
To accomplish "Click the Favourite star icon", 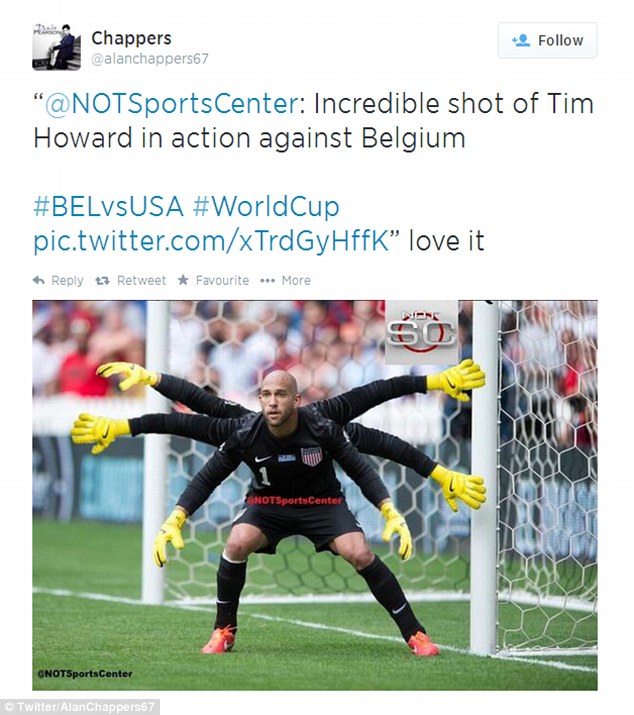I will (183, 280).
